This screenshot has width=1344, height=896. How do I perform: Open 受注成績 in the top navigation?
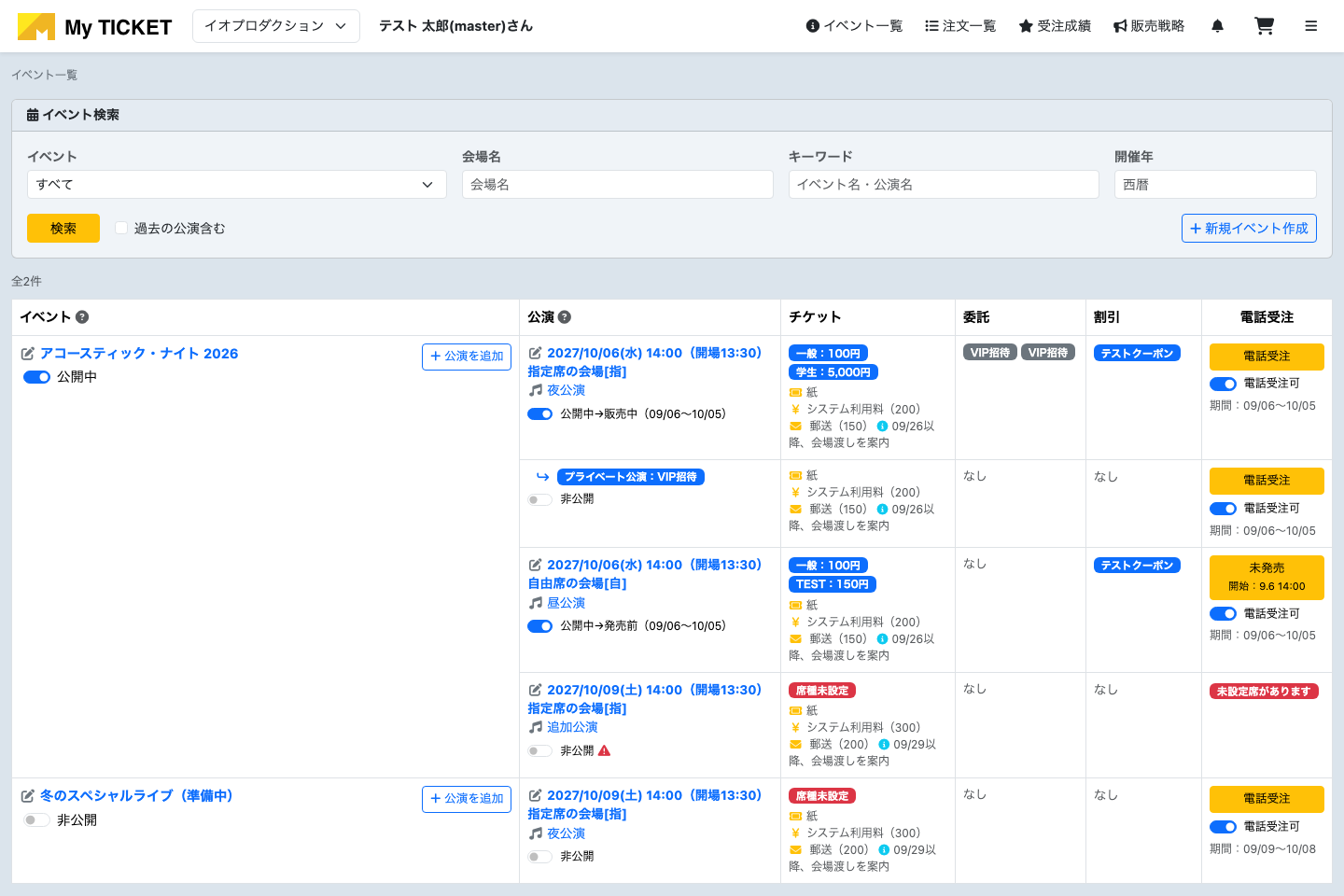tap(1055, 26)
